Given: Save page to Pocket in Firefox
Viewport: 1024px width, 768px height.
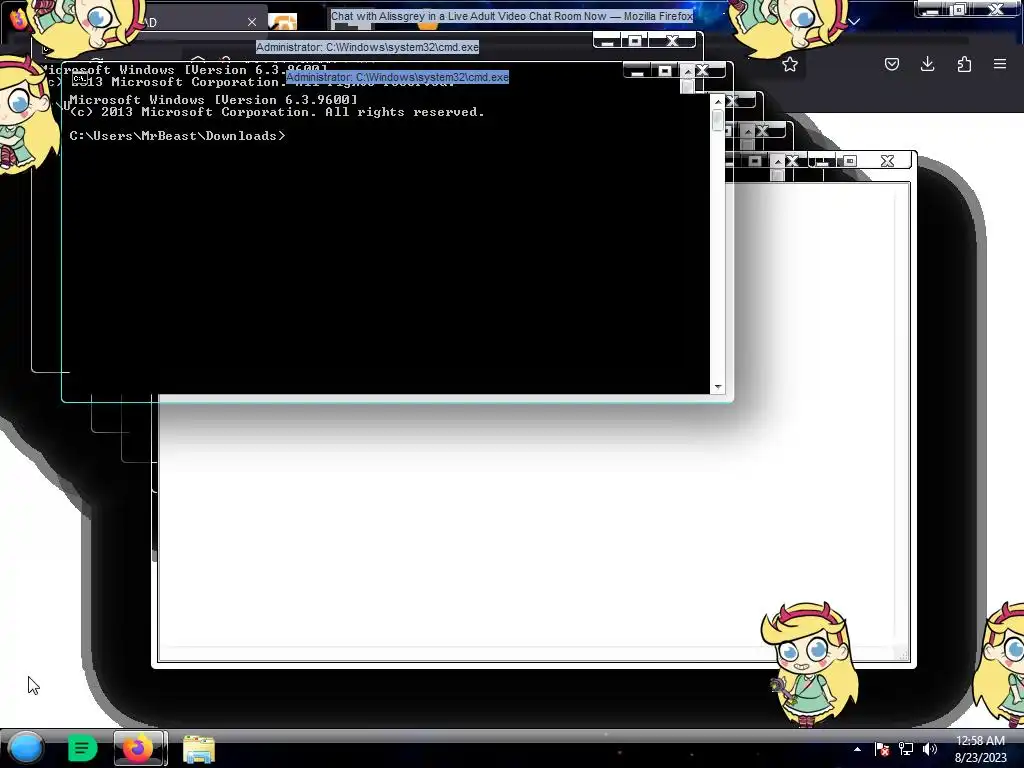Looking at the screenshot, I should [891, 64].
